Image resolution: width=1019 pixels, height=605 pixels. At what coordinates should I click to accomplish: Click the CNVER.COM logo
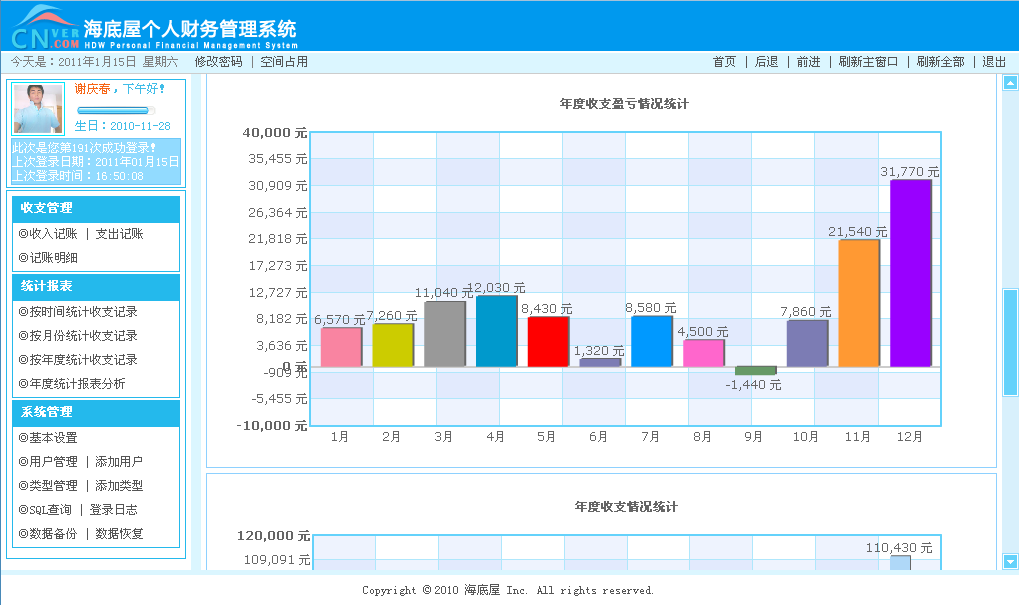45,27
